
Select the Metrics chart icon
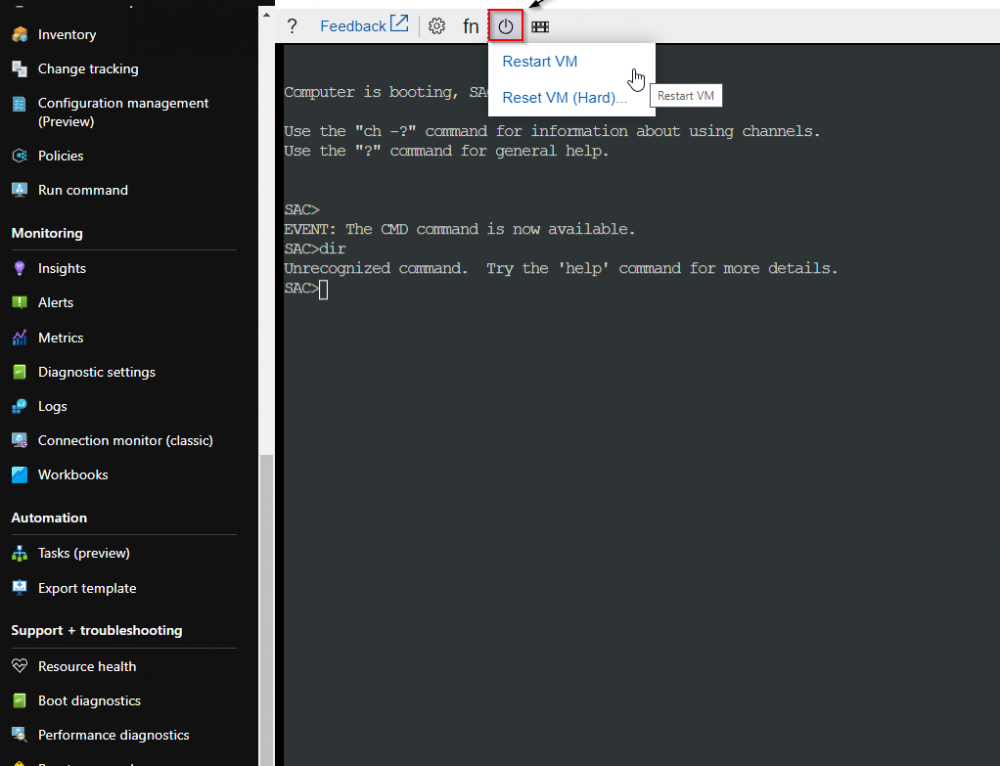(20, 337)
